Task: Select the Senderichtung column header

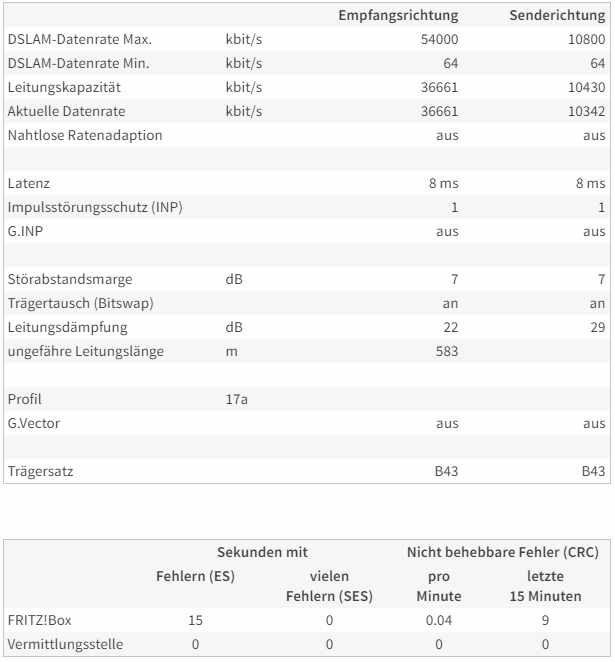Action: pos(557,16)
